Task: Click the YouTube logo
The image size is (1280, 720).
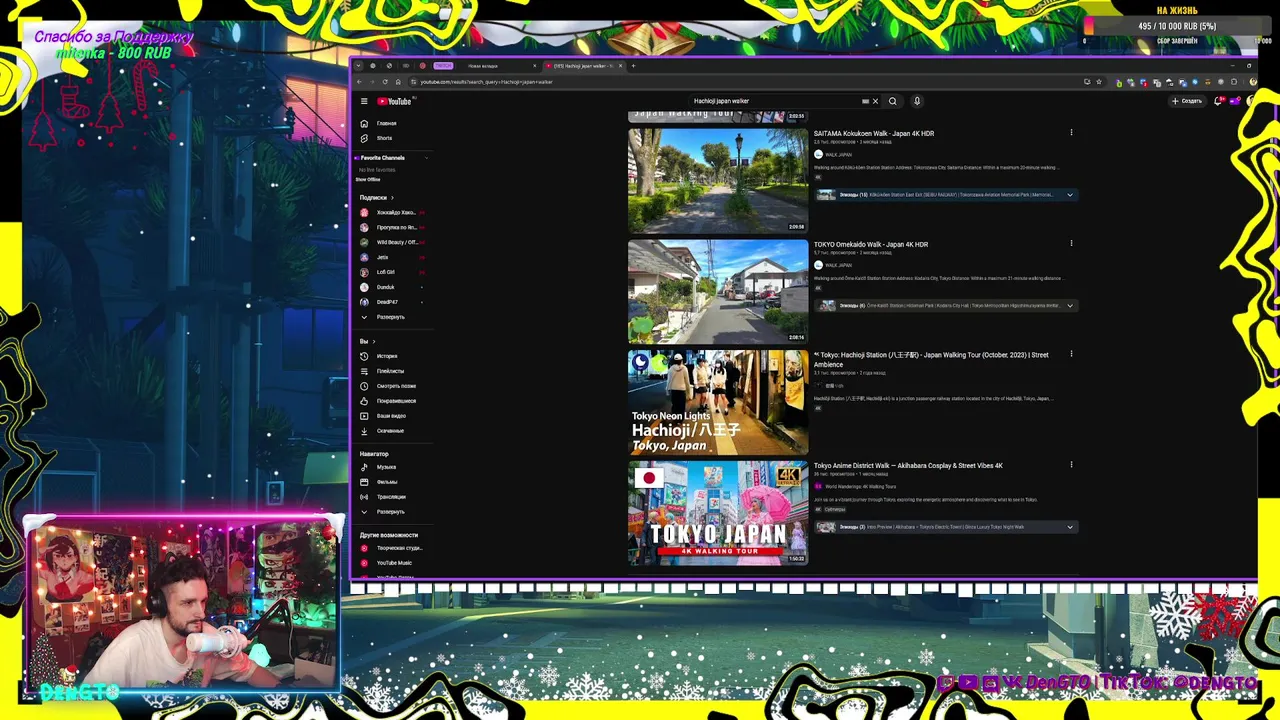Action: tap(394, 101)
